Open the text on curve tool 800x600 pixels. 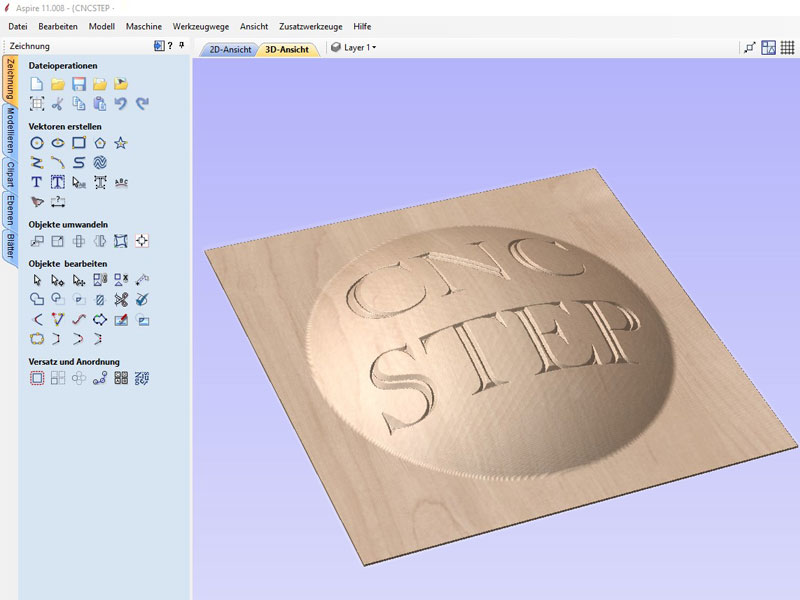121,182
